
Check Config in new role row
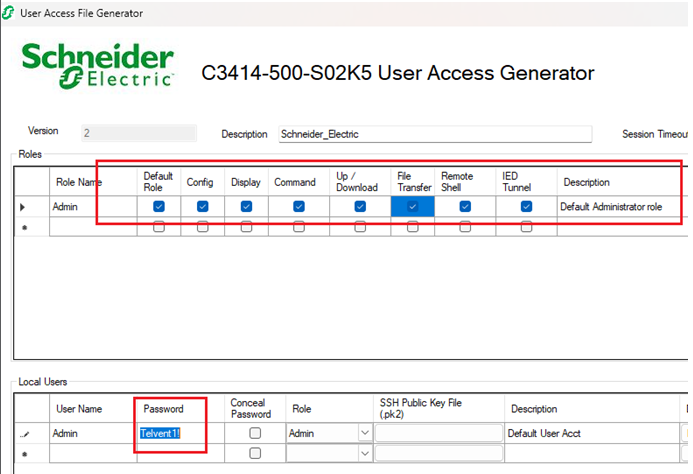202,226
